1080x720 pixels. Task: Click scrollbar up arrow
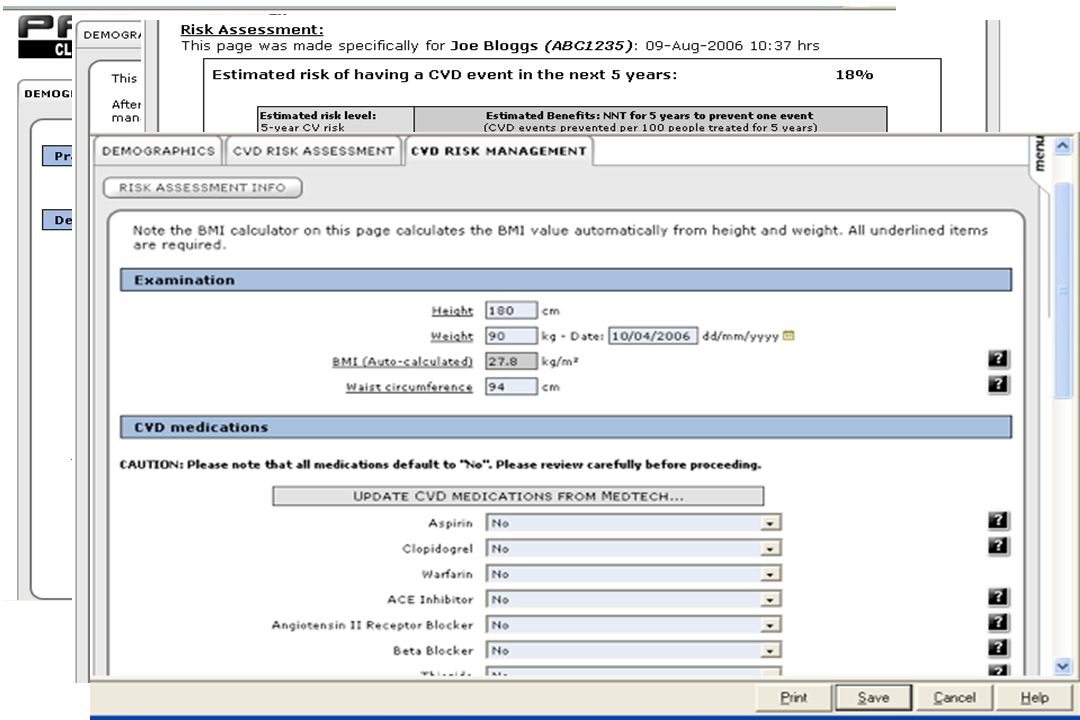[x=1062, y=146]
